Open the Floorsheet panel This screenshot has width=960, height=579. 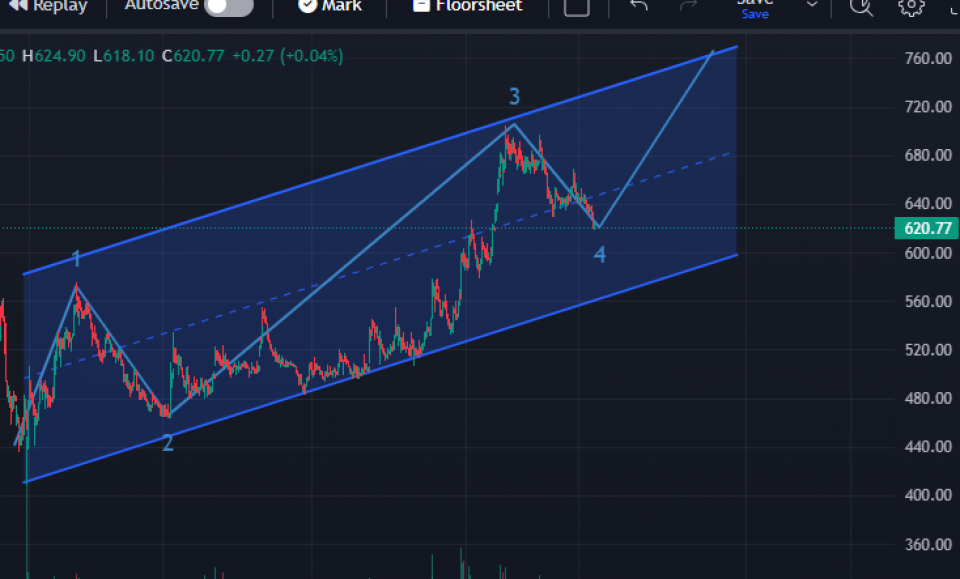[468, 6]
